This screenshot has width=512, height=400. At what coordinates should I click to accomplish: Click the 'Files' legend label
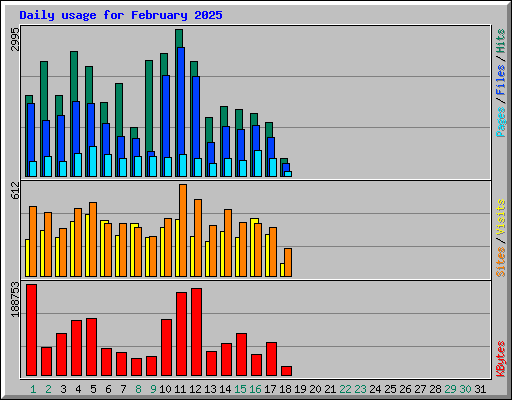500,80
